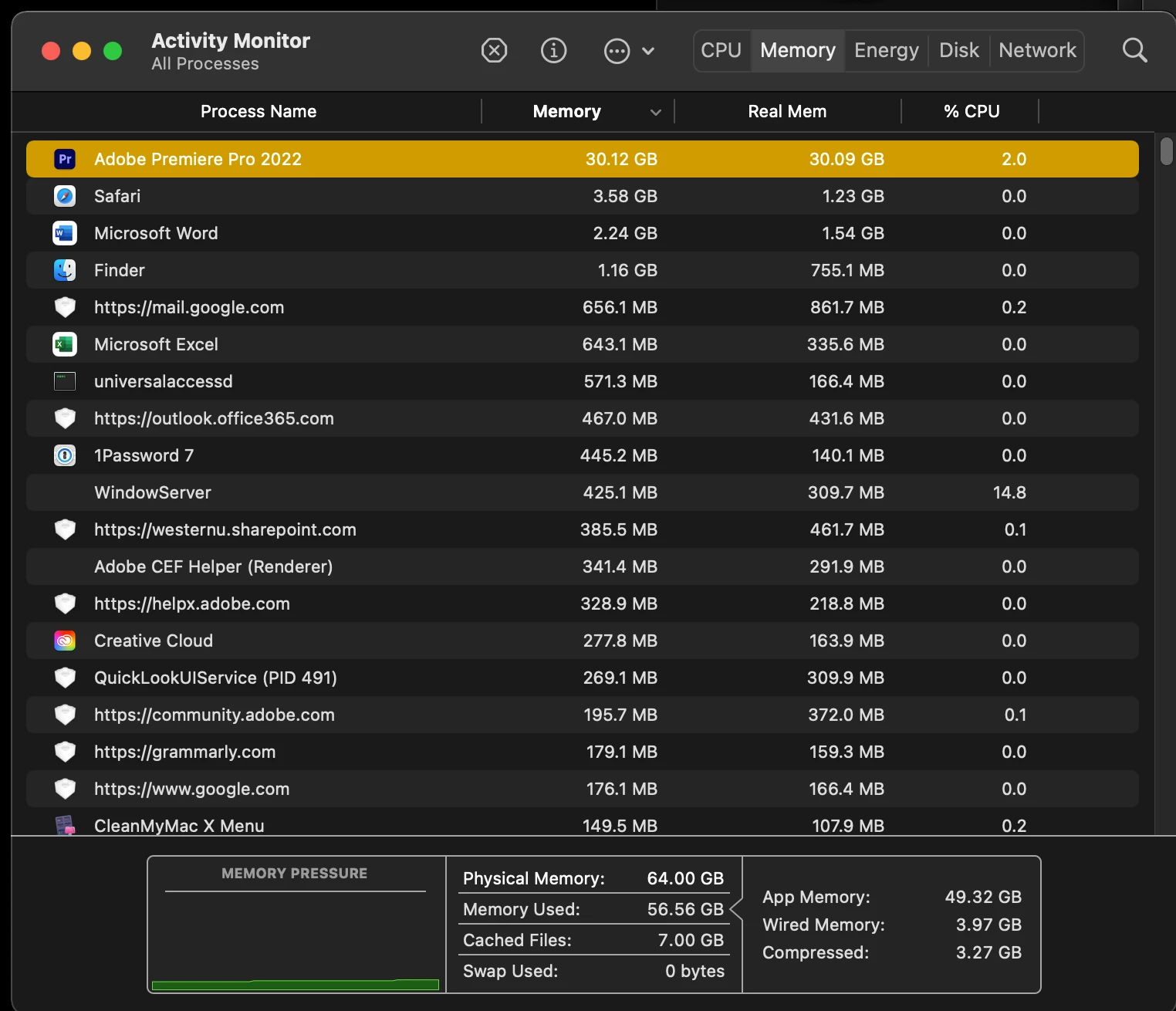The height and width of the screenshot is (1011, 1176).
Task: Click shield icon for grammarly.com
Action: (x=66, y=752)
